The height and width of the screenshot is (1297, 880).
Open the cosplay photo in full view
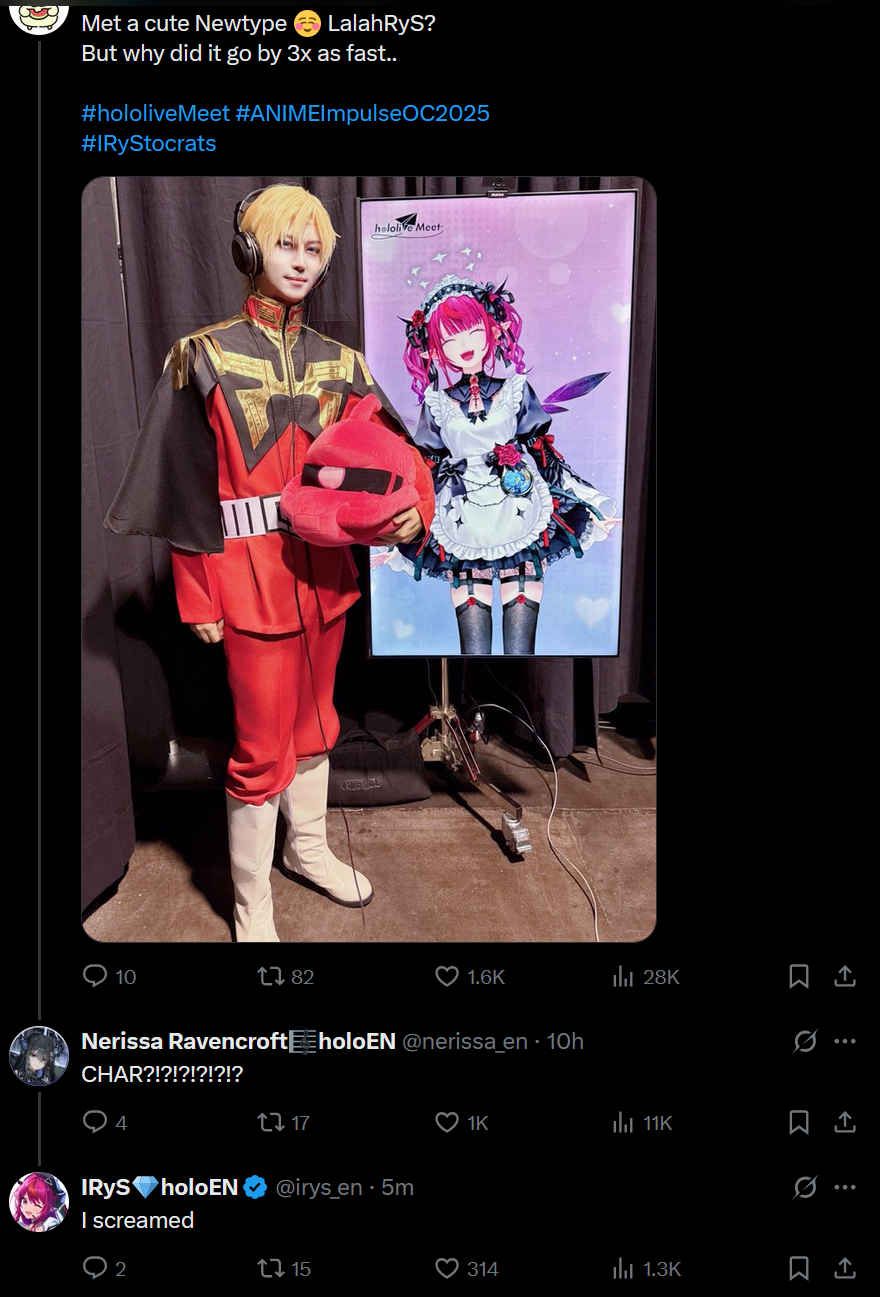pos(369,560)
